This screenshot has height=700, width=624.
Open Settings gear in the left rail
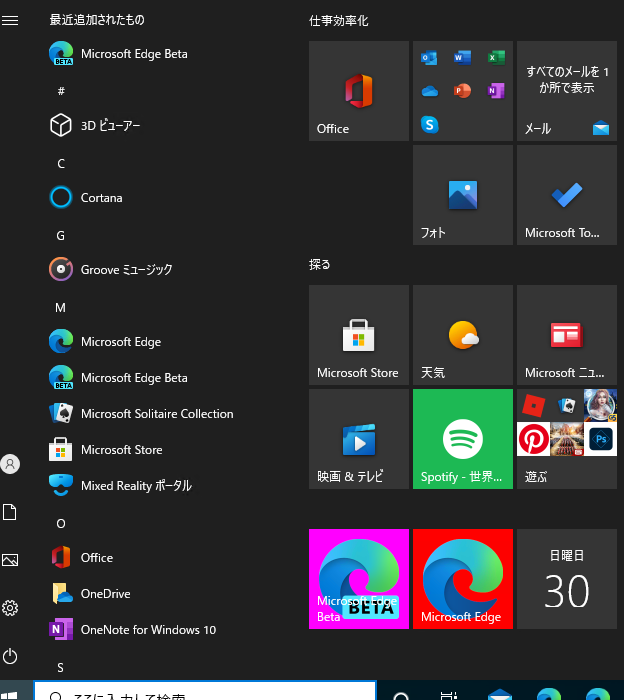[10, 608]
